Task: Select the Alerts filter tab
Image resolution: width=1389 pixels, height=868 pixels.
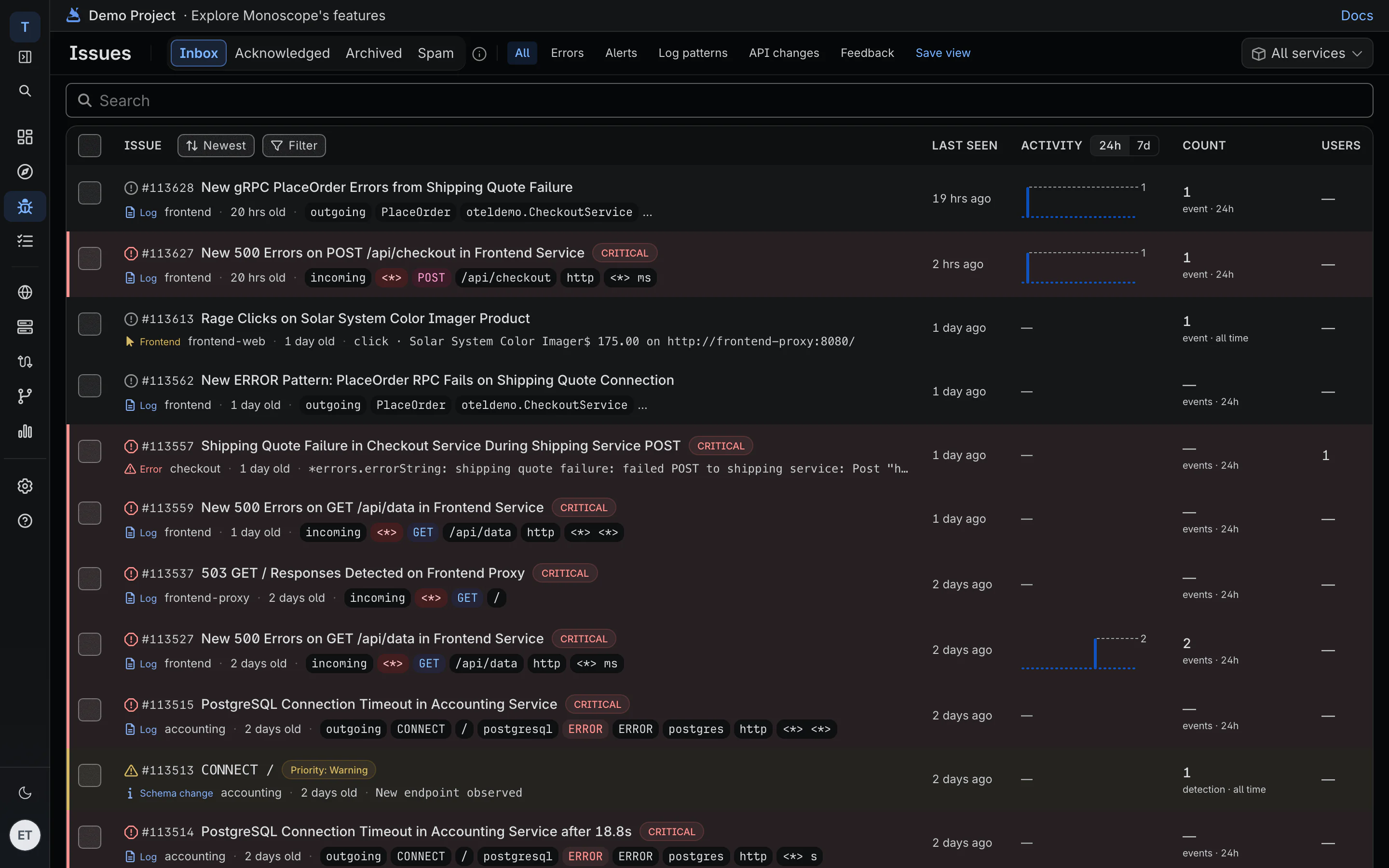Action: [621, 53]
